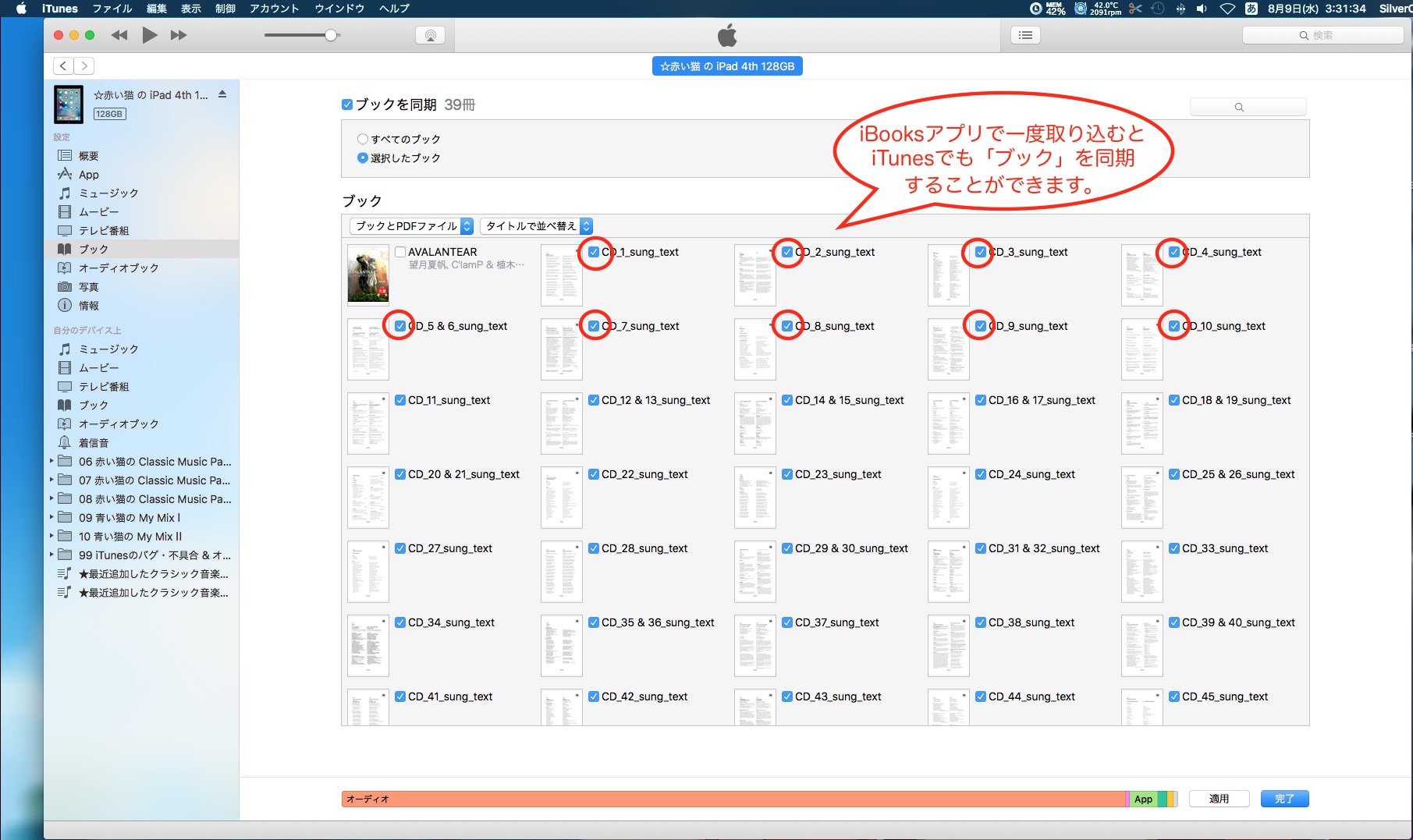Image resolution: width=1413 pixels, height=840 pixels.
Task: Click the 適用 apply button
Action: (1219, 799)
